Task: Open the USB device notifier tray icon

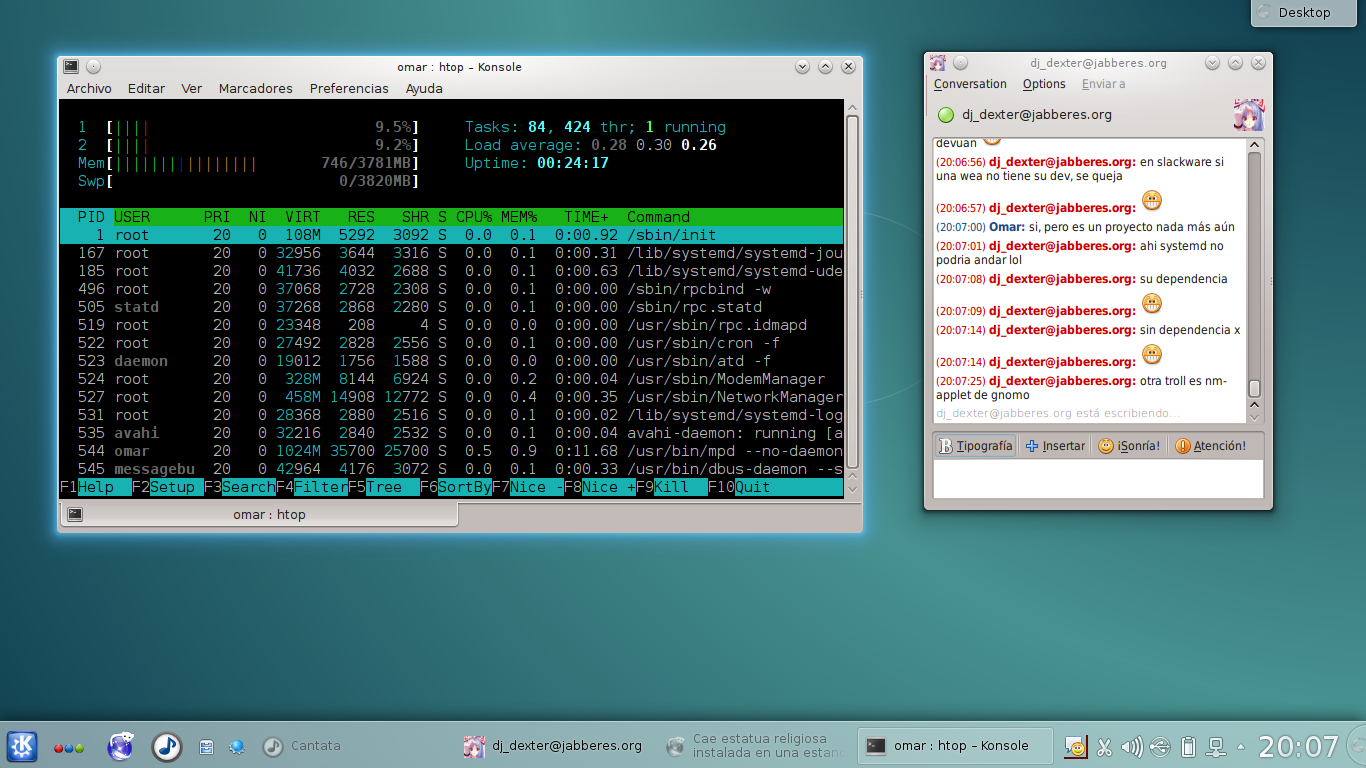Action: [x=1160, y=746]
